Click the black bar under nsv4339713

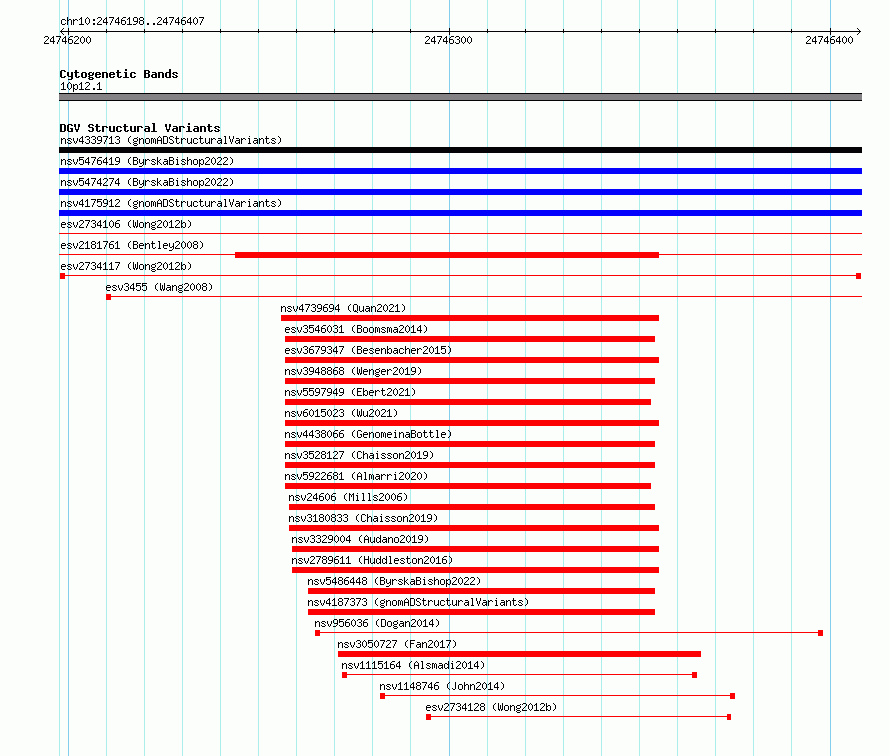point(460,150)
